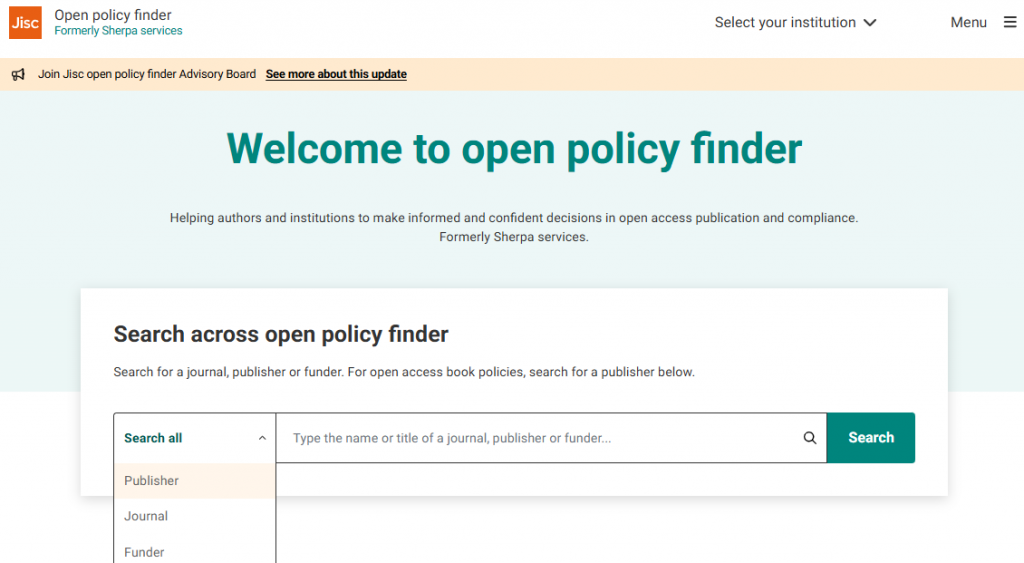This screenshot has height=563, width=1024.
Task: Click the Menu label in header
Action: tap(968, 22)
